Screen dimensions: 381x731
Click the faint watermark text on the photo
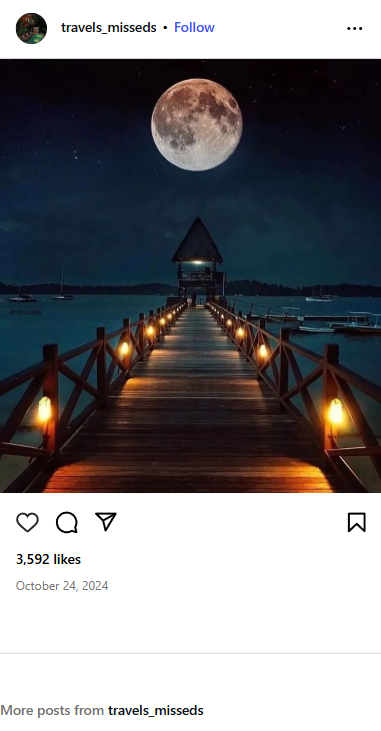[x=26, y=312]
